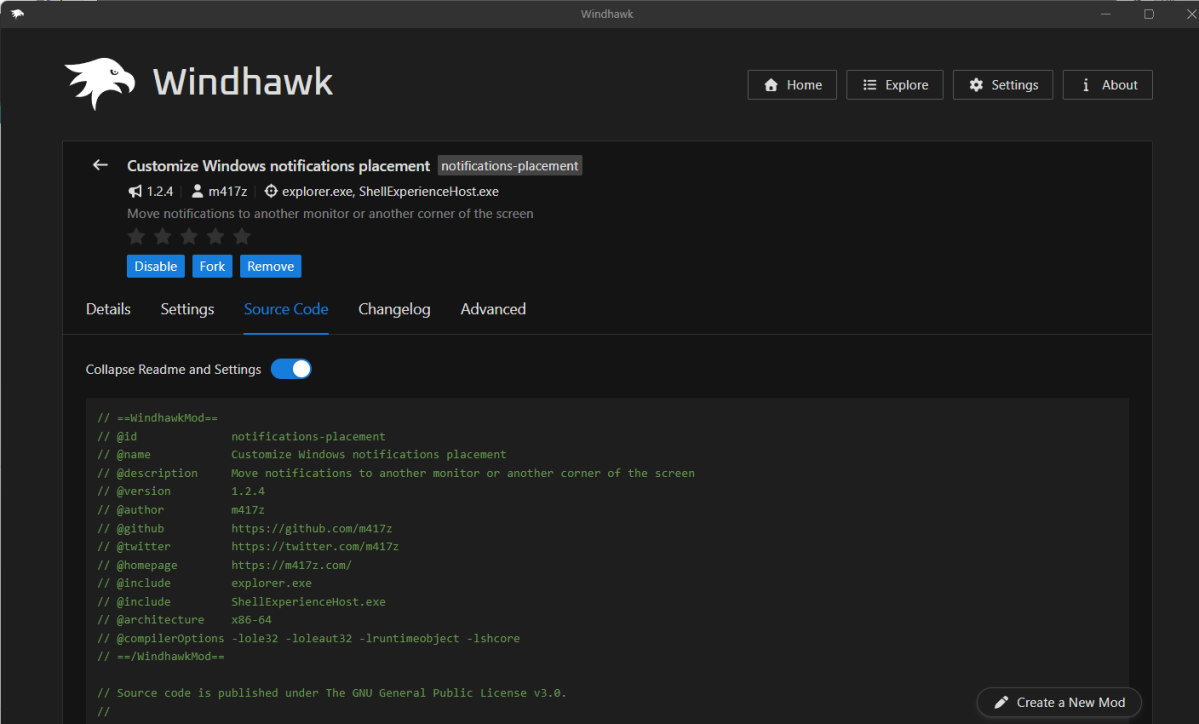1199x724 pixels.
Task: Click the Windhawk eagle logo
Action: (99, 83)
